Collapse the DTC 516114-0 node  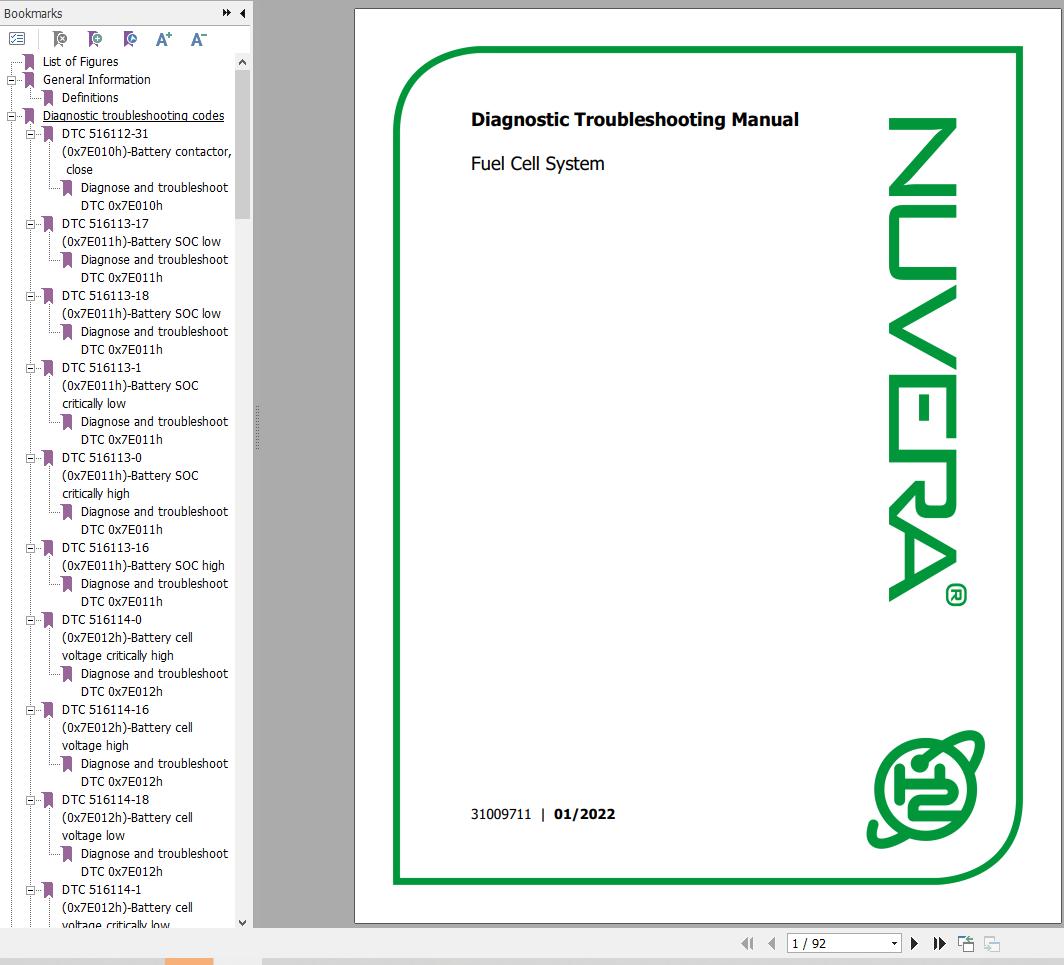(x=30, y=620)
